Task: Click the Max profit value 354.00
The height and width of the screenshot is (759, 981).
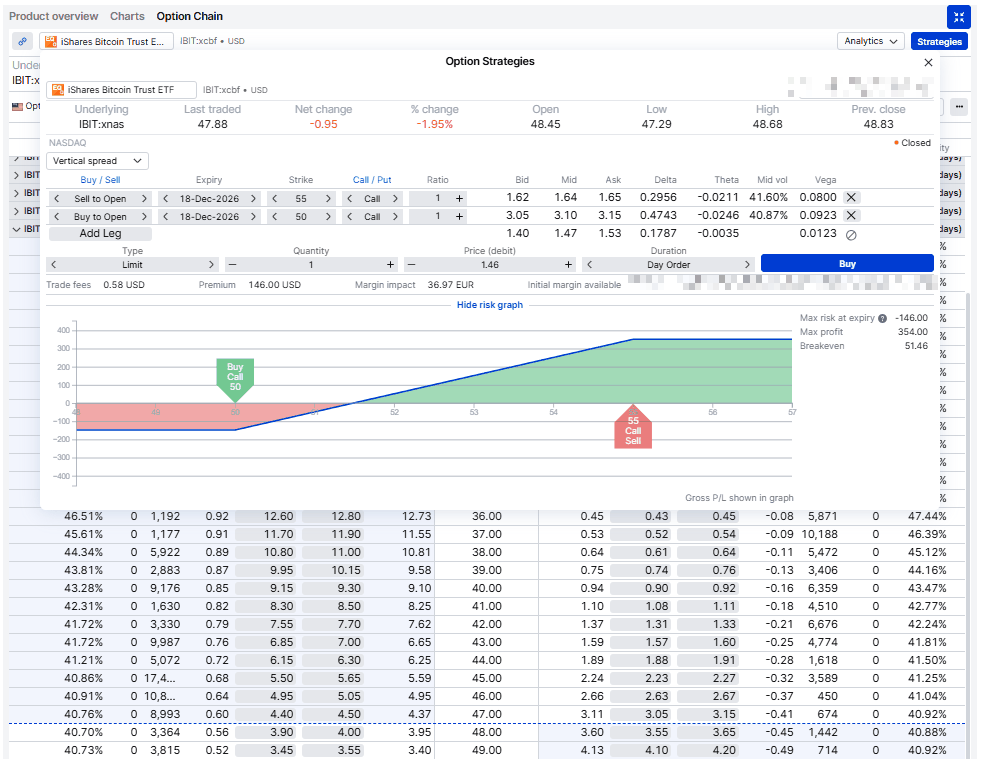Action: click(x=913, y=332)
